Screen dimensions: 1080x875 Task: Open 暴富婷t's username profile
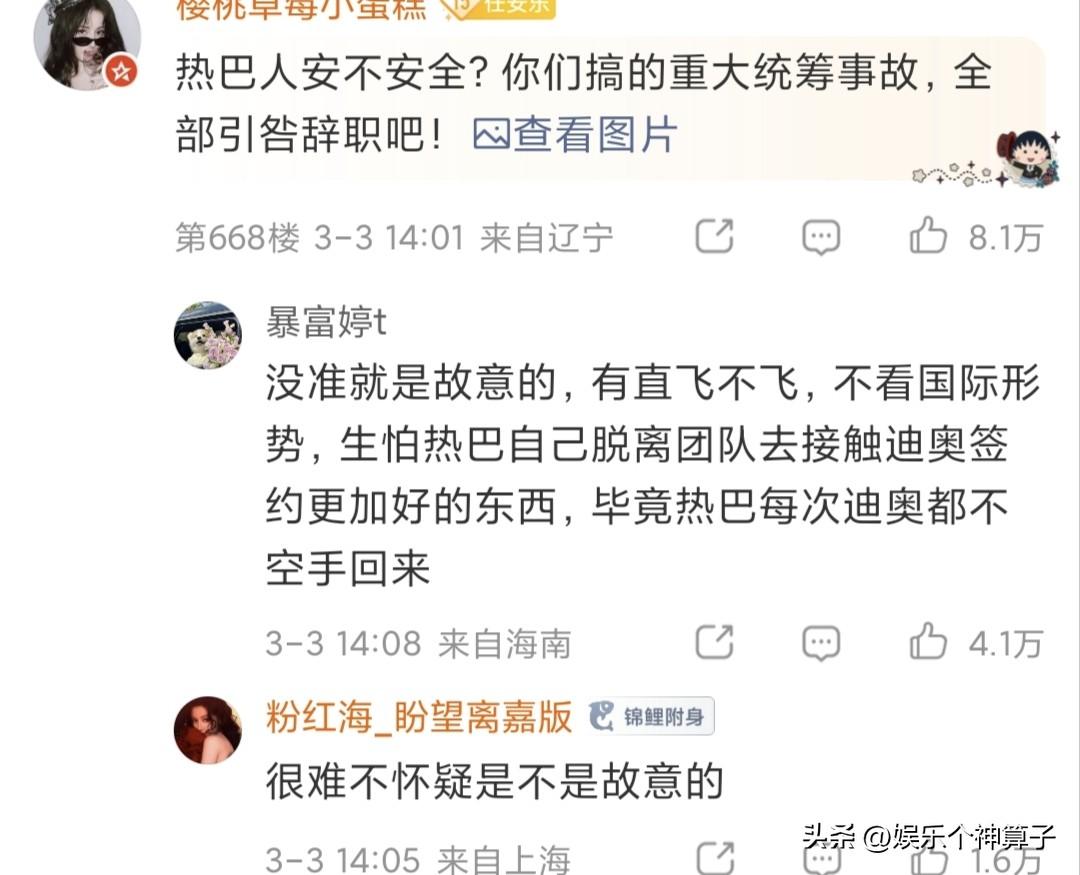(x=326, y=322)
